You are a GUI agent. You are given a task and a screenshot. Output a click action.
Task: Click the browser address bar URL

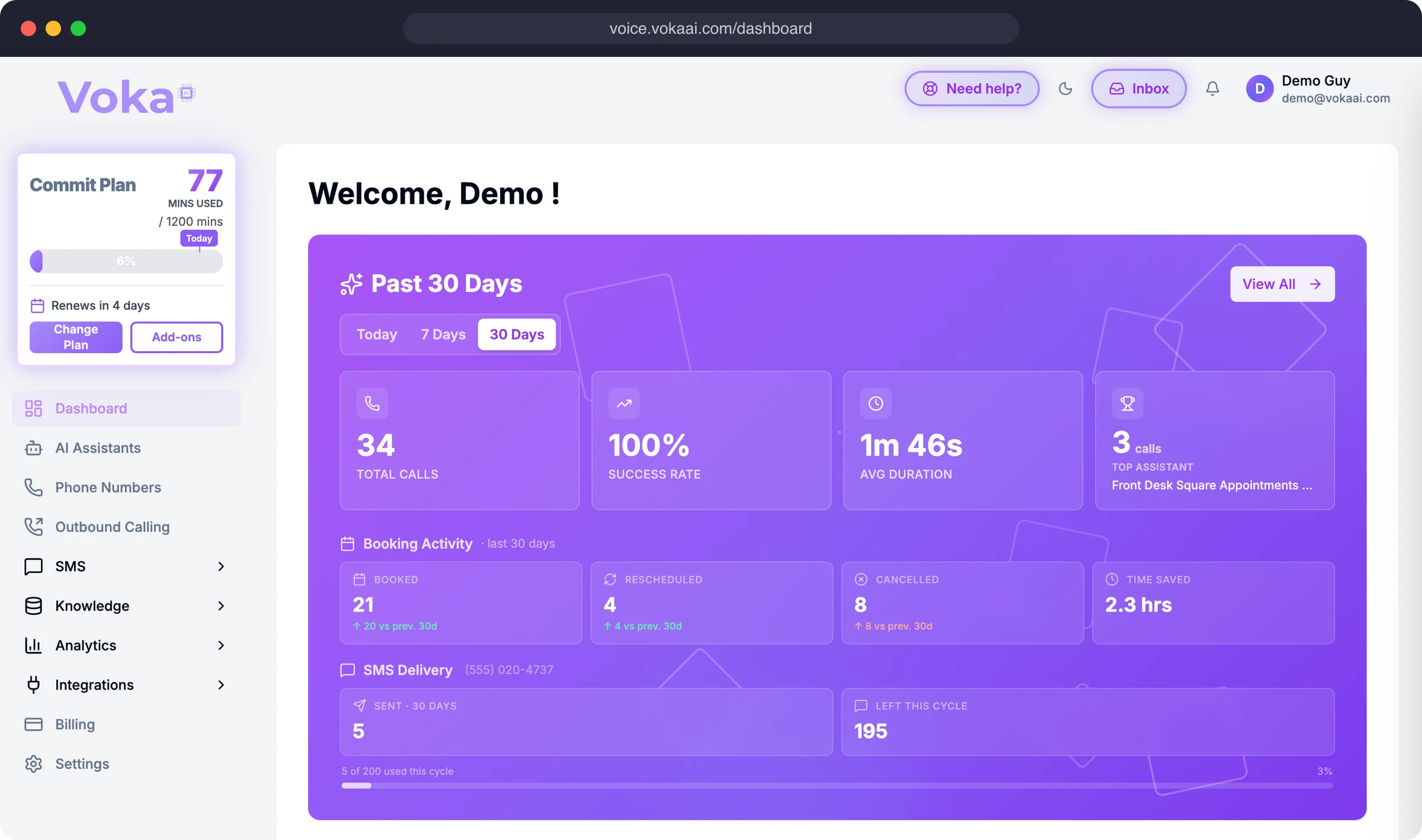point(710,28)
